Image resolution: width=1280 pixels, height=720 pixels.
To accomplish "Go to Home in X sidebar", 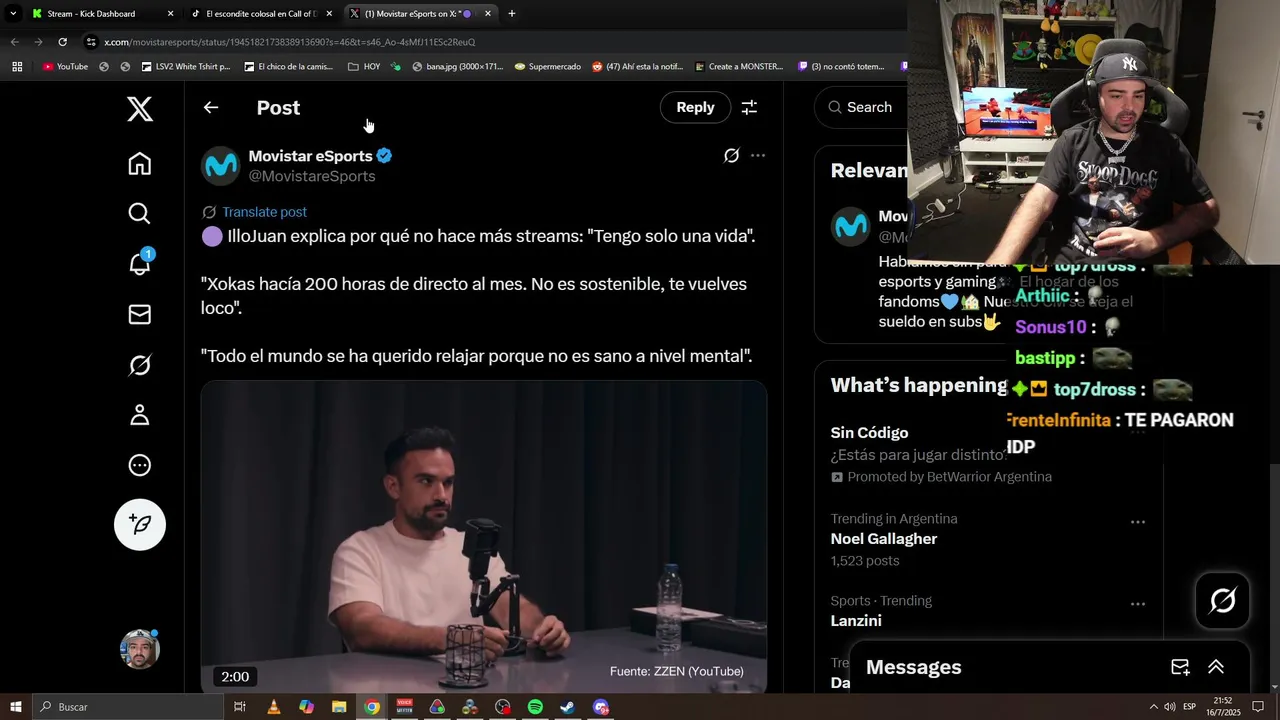I will coord(140,164).
